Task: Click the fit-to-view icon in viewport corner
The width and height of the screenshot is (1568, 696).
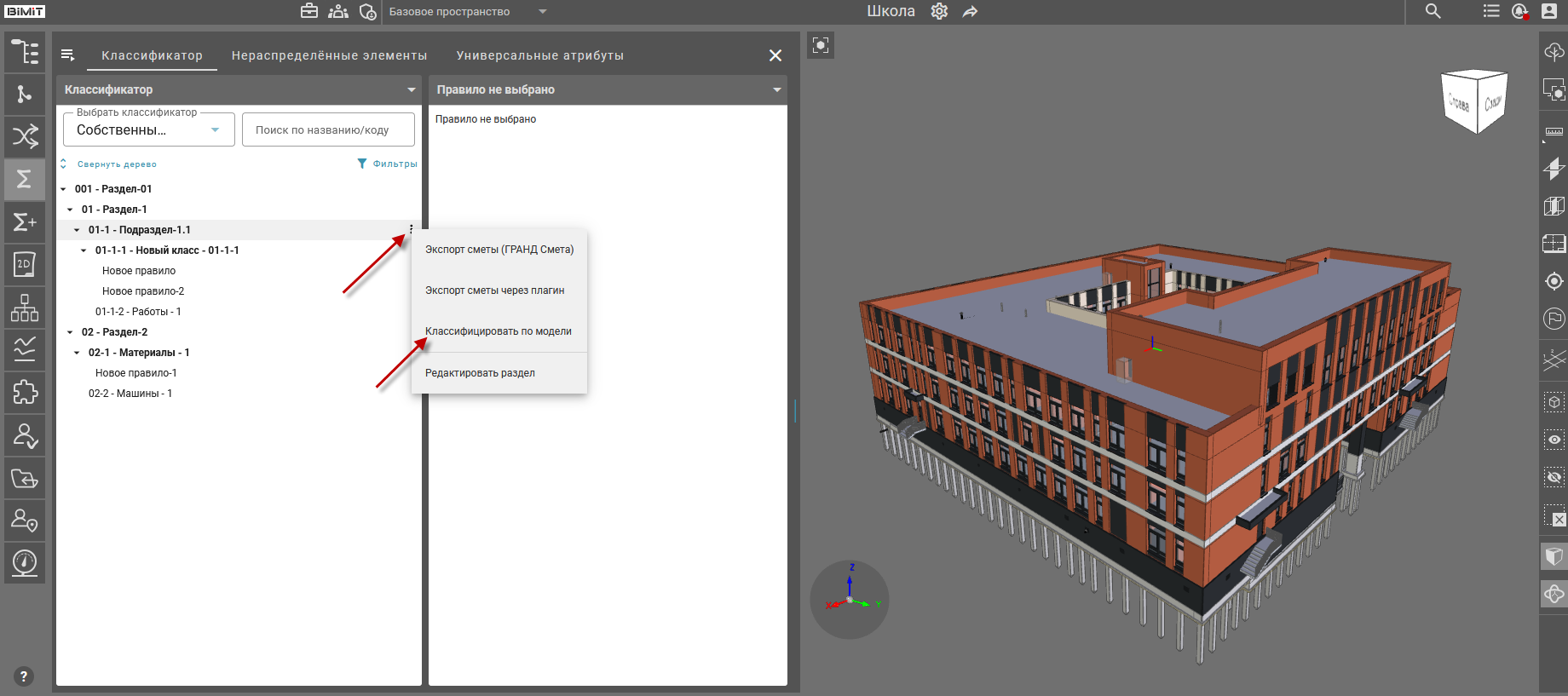Action: pos(821,45)
